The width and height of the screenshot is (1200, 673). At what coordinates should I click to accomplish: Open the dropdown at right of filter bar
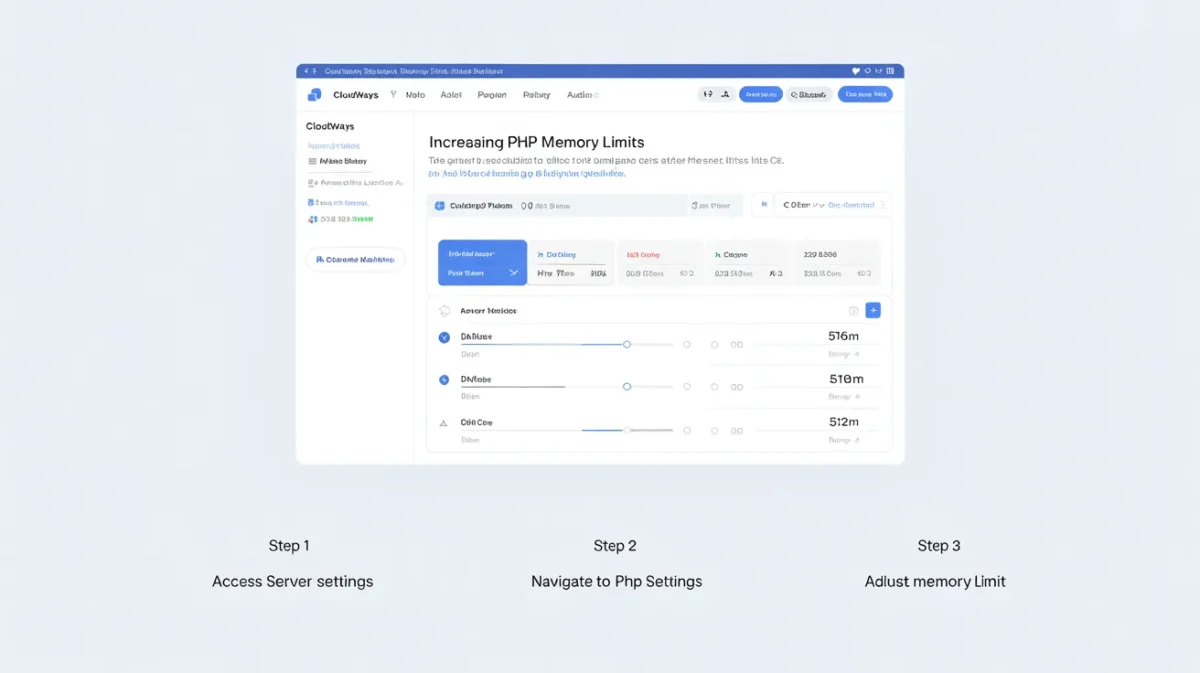point(832,205)
